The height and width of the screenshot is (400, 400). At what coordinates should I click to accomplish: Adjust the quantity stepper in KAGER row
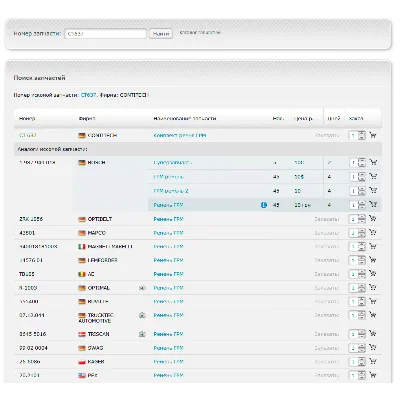[362, 361]
